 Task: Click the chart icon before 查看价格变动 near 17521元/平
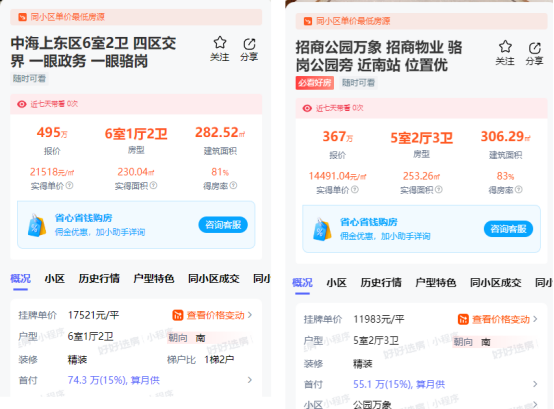click(178, 315)
